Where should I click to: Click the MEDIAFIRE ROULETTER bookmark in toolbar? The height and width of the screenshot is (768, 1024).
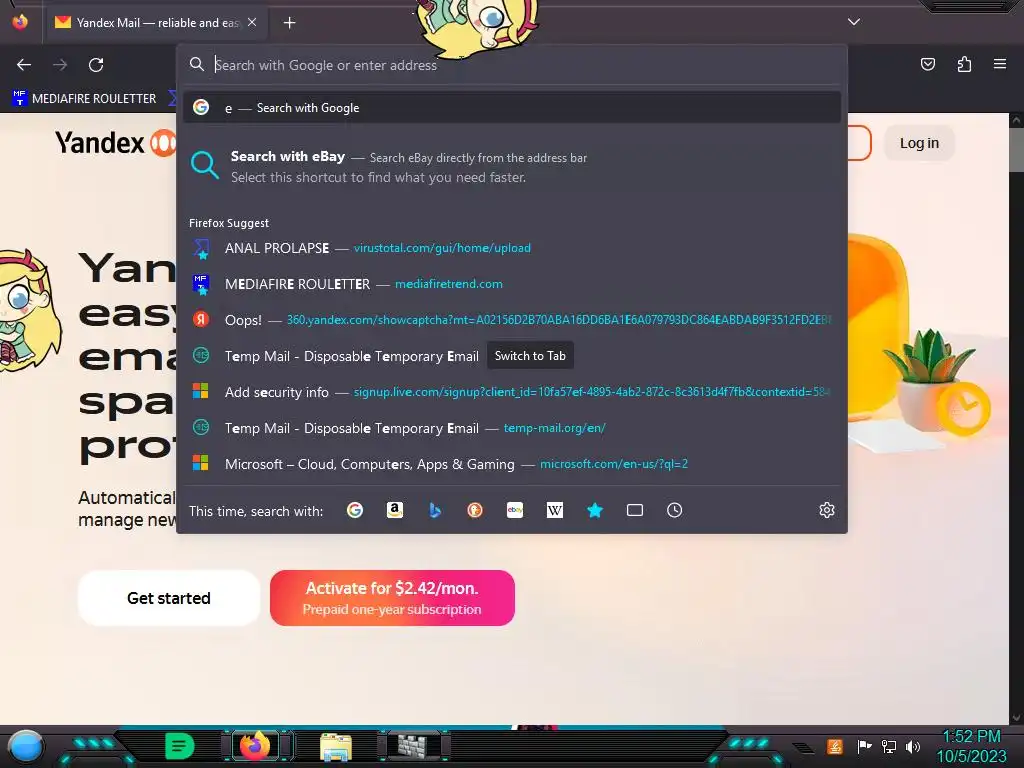pyautogui.click(x=84, y=99)
